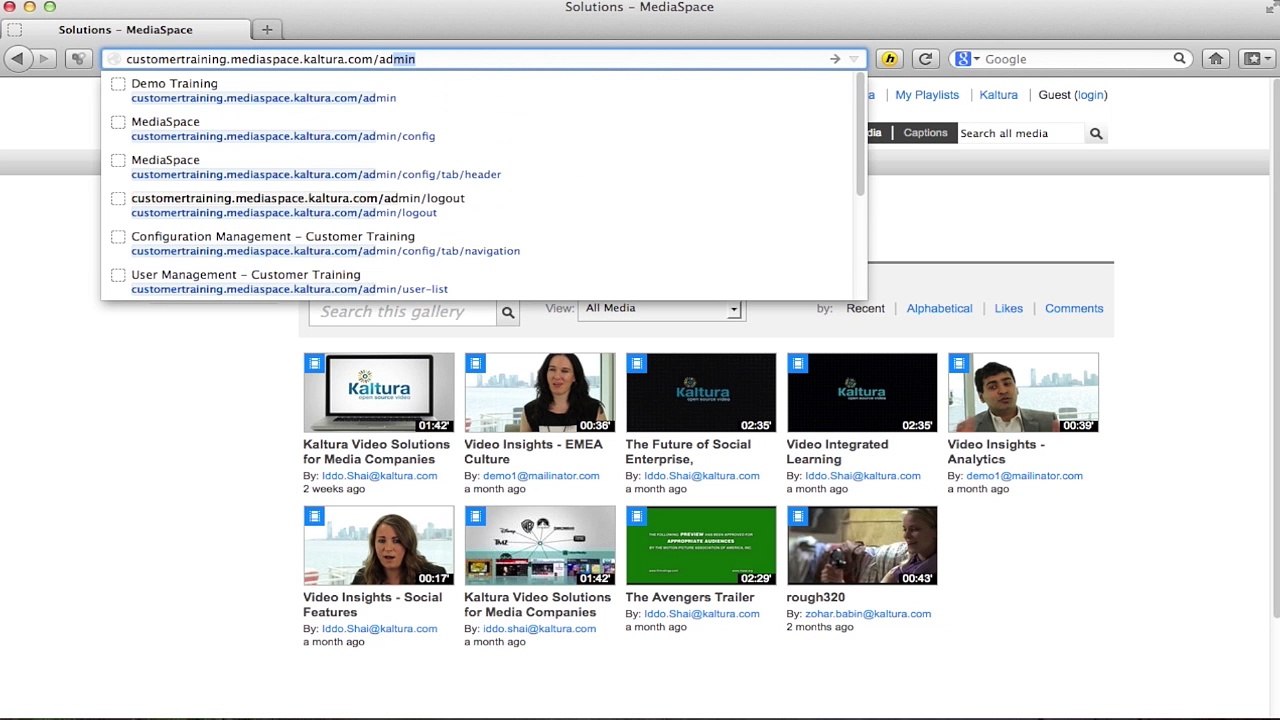Open The Future of Social Enterprise thumbnail
The width and height of the screenshot is (1280, 720).
(x=701, y=393)
